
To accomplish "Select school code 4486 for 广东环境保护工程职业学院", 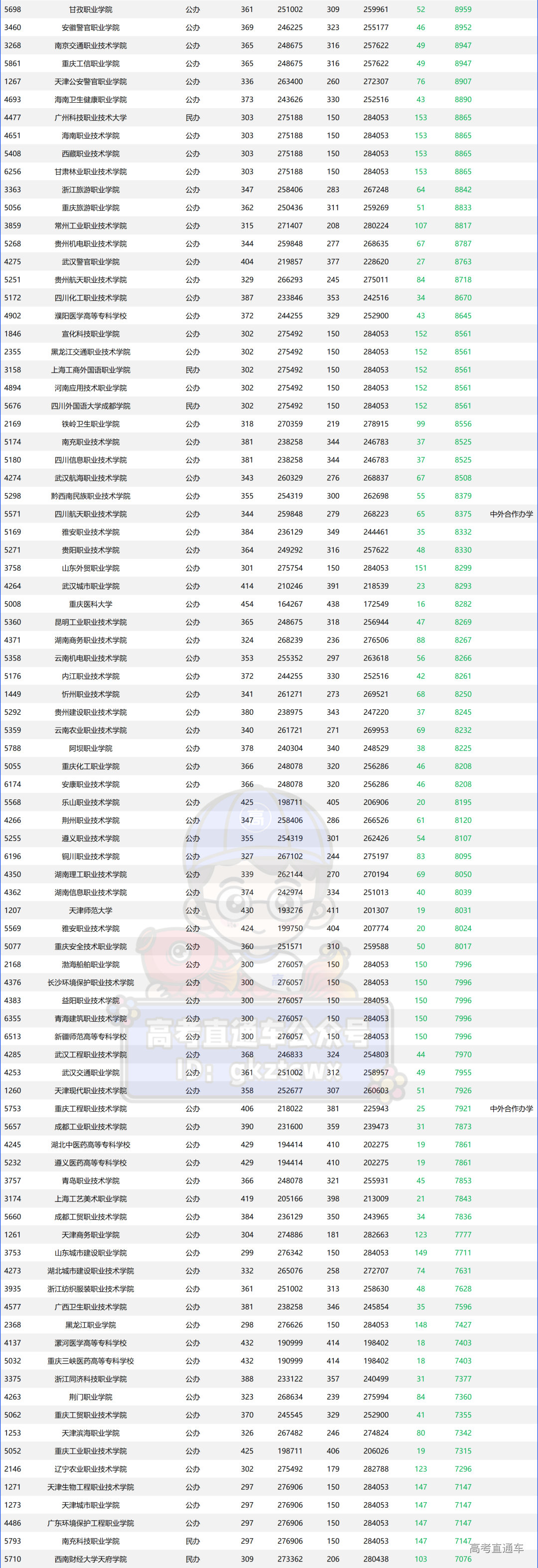I will coord(12,1523).
